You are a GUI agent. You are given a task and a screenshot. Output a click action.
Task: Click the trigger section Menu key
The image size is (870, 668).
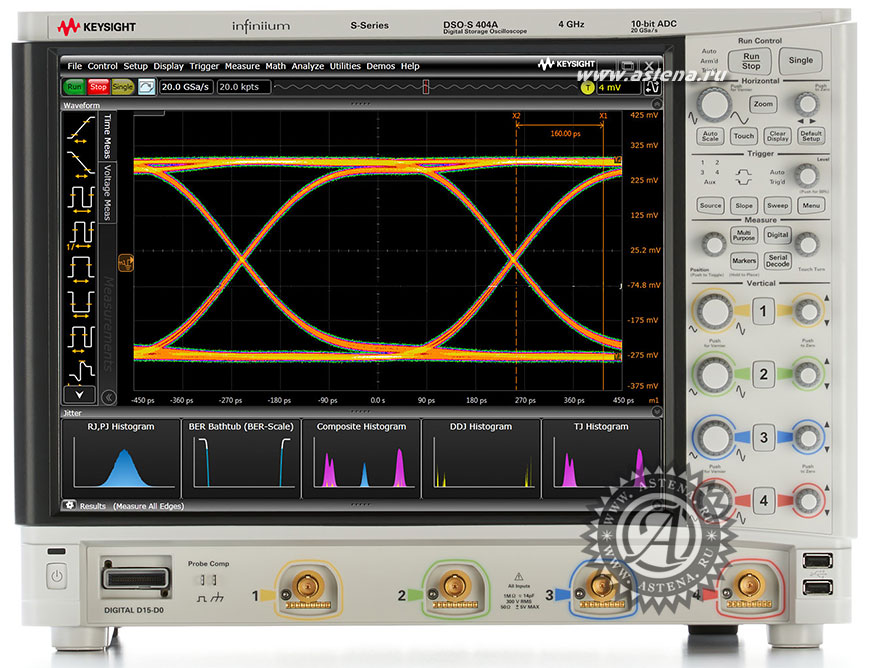[811, 205]
